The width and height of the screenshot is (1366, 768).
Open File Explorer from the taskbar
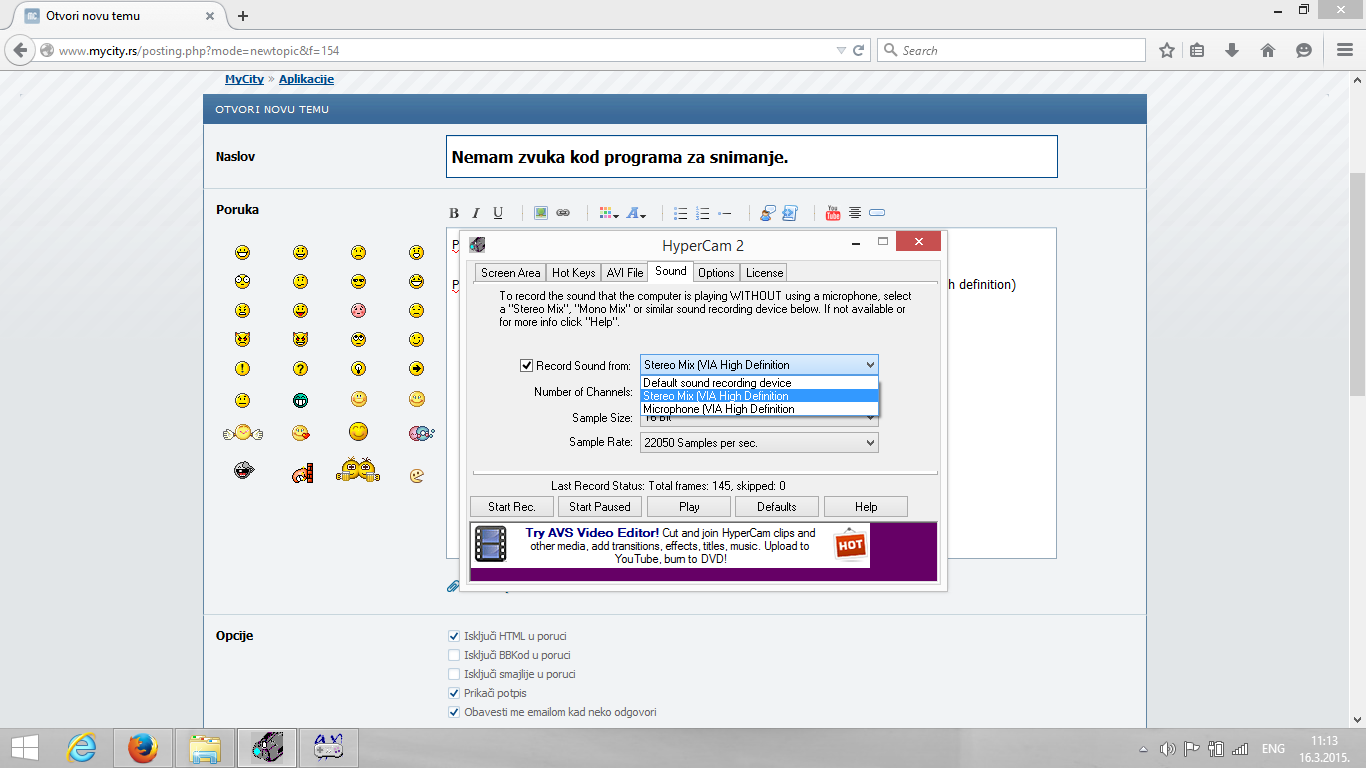click(x=204, y=747)
